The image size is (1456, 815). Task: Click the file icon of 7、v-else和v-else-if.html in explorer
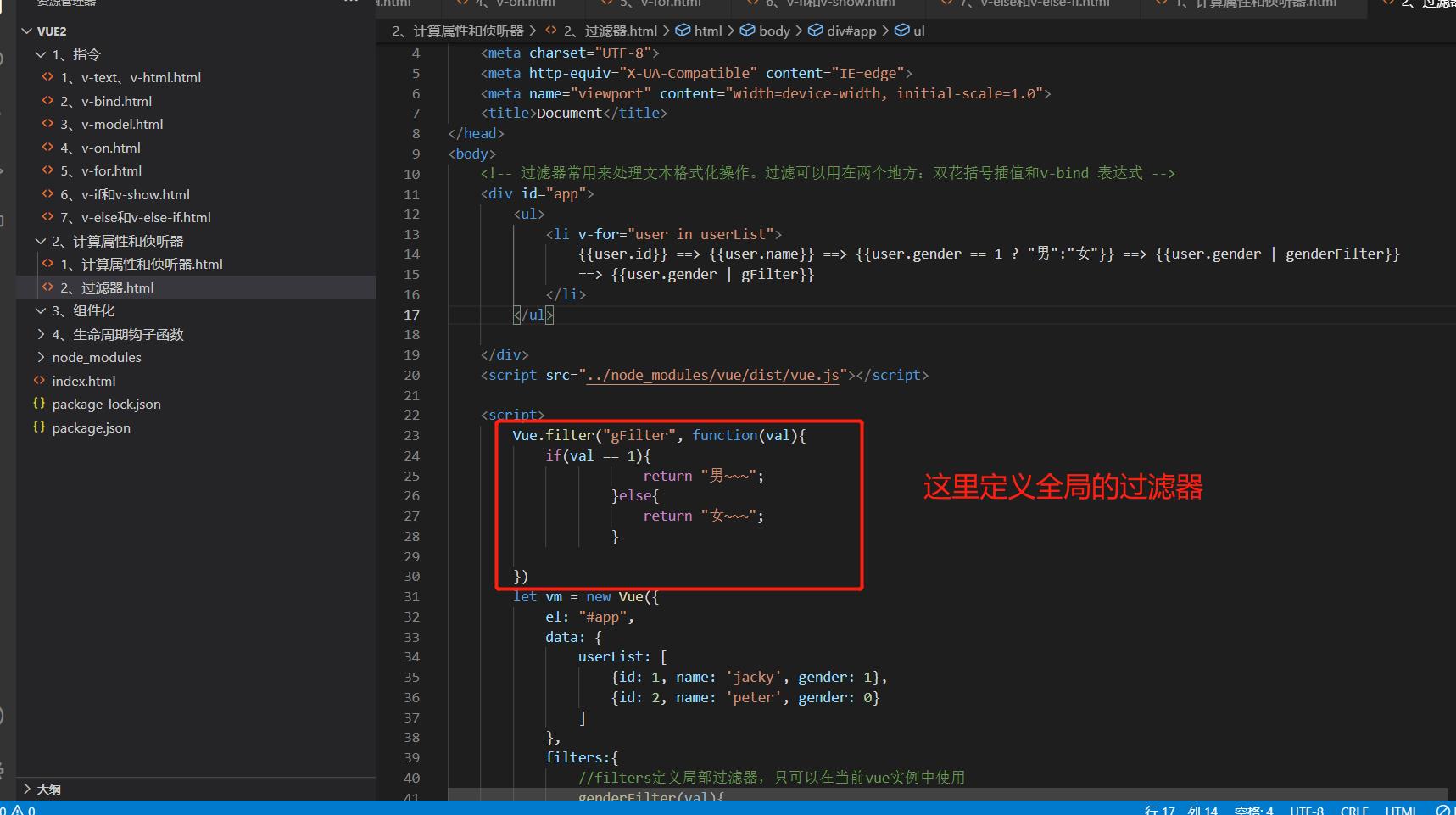click(x=47, y=217)
